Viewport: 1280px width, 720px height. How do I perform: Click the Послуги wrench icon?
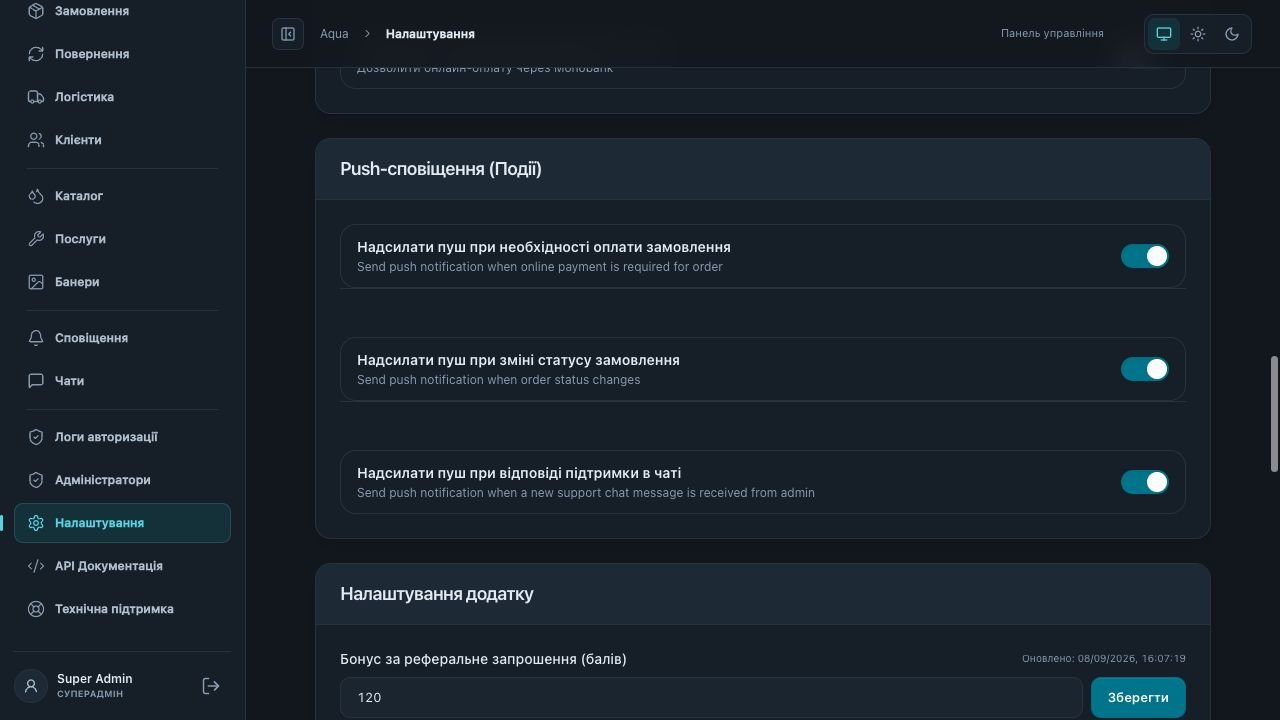click(36, 239)
